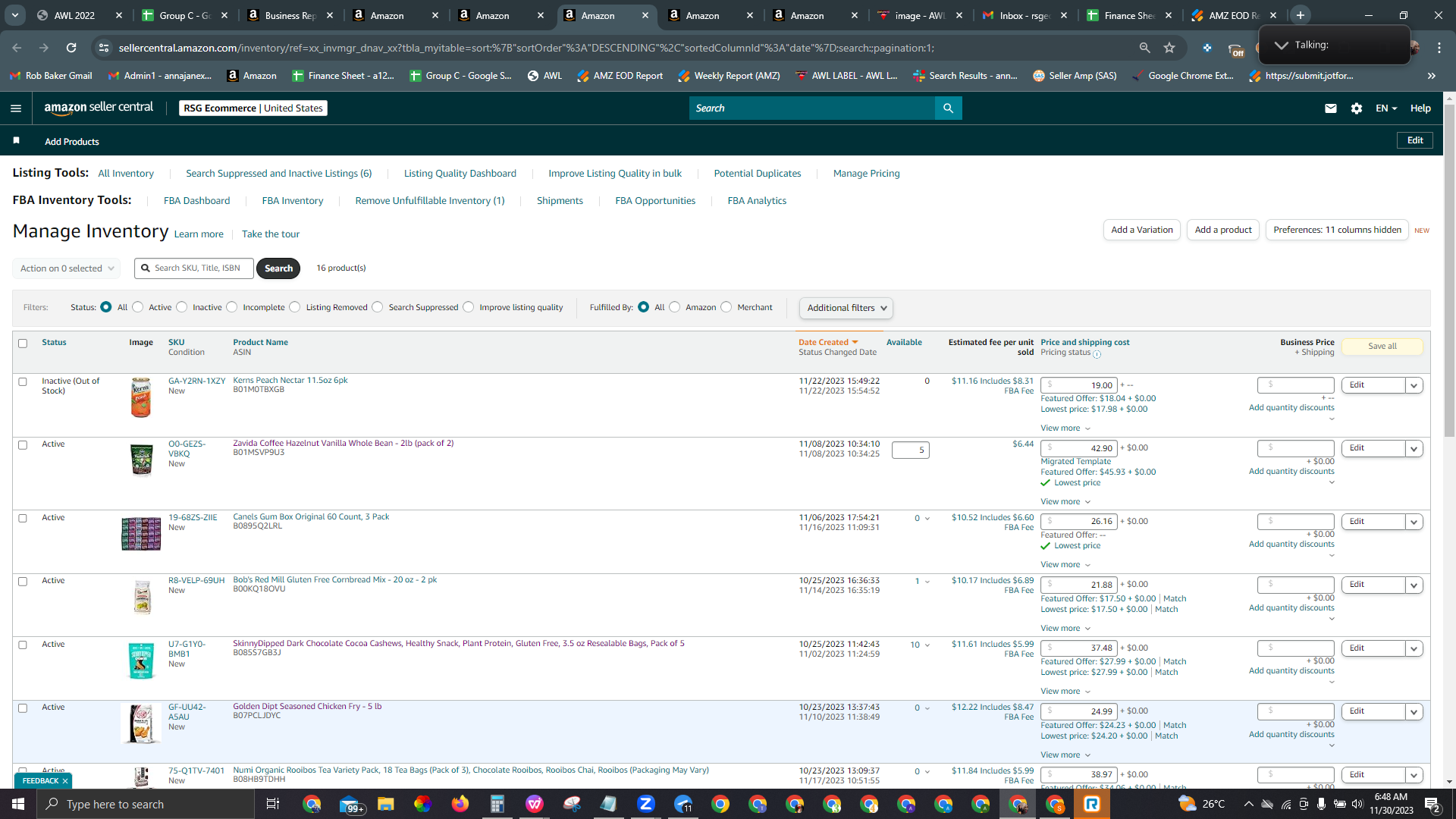The width and height of the screenshot is (1456, 819).
Task: Open the Windows Start menu
Action: click(18, 804)
